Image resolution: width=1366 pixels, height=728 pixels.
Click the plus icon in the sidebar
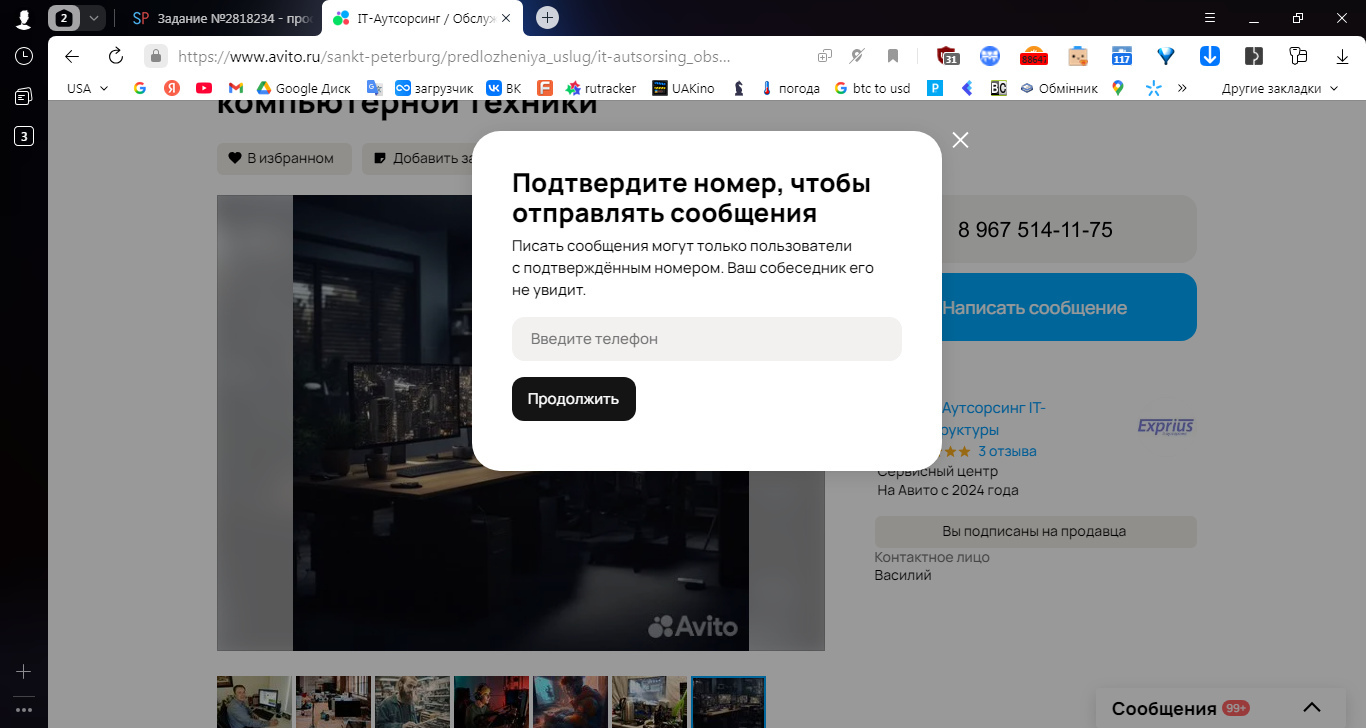[x=24, y=672]
